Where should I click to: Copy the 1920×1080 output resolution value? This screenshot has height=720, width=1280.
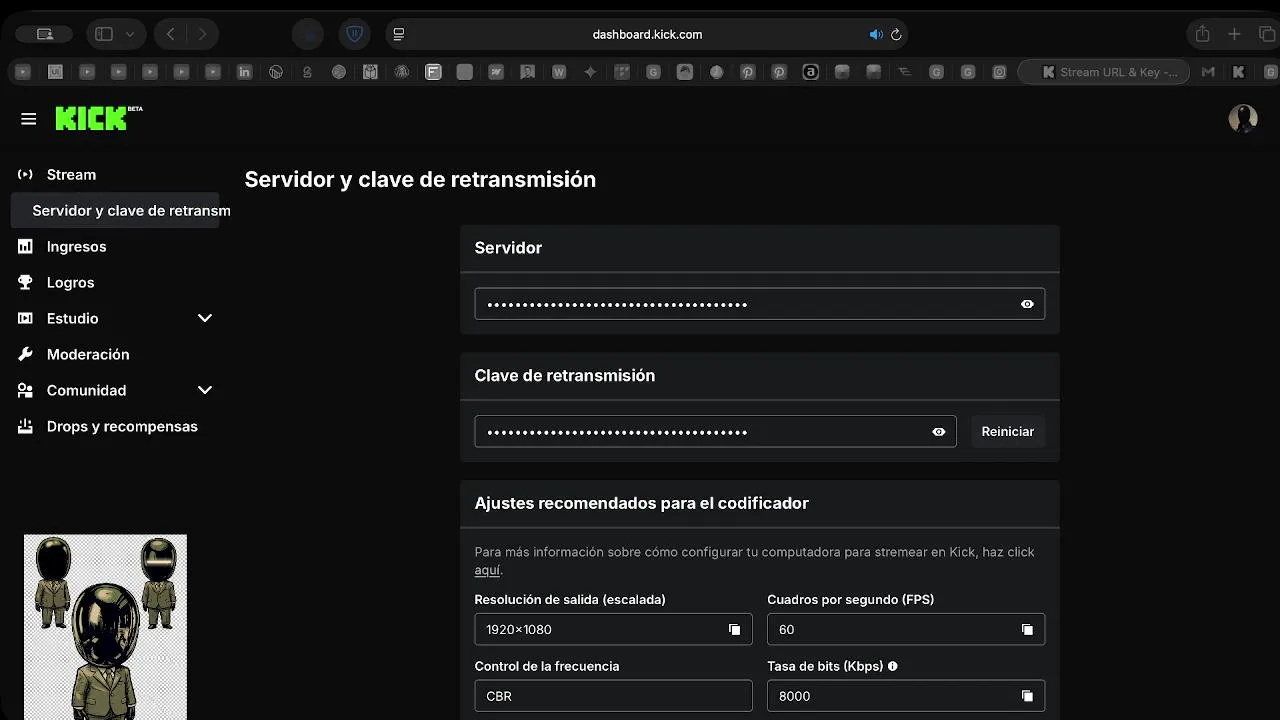tap(734, 629)
